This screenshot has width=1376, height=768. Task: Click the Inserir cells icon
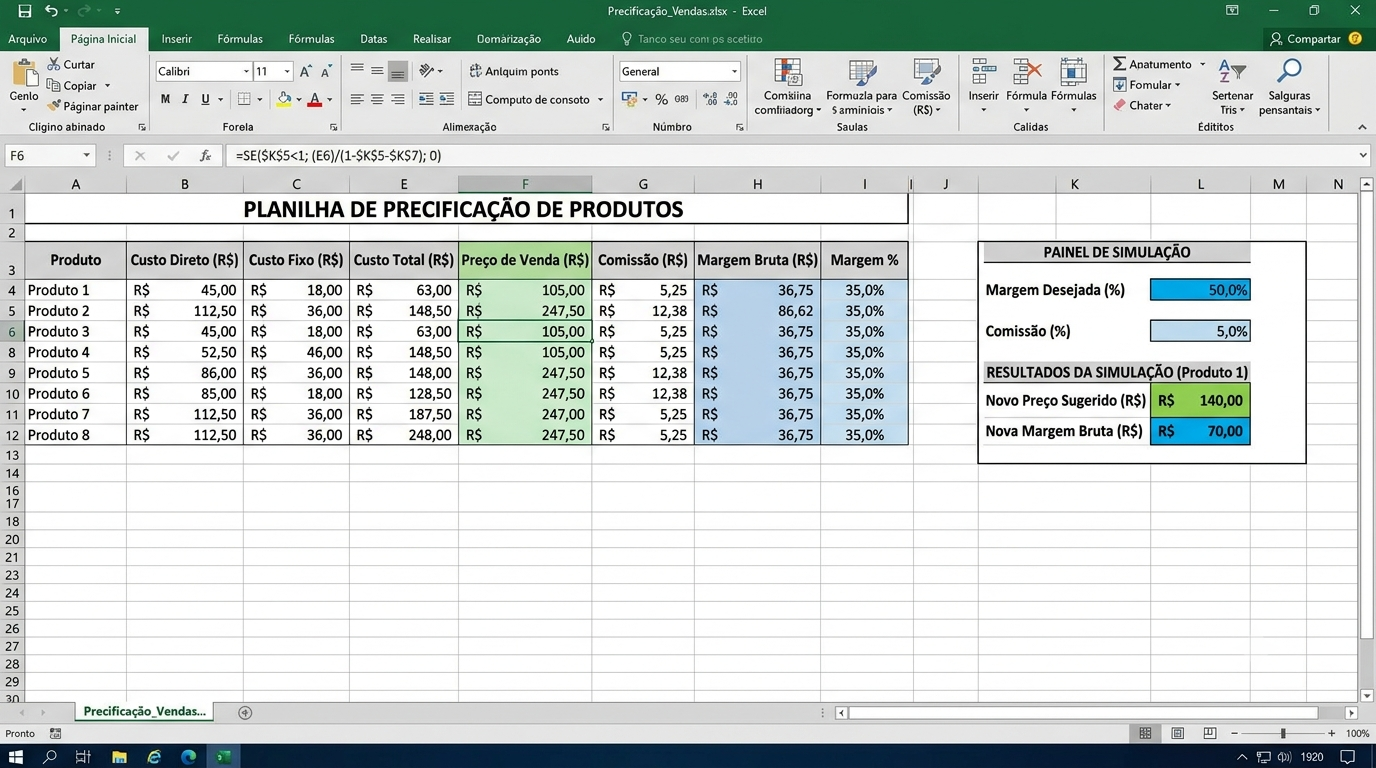983,72
